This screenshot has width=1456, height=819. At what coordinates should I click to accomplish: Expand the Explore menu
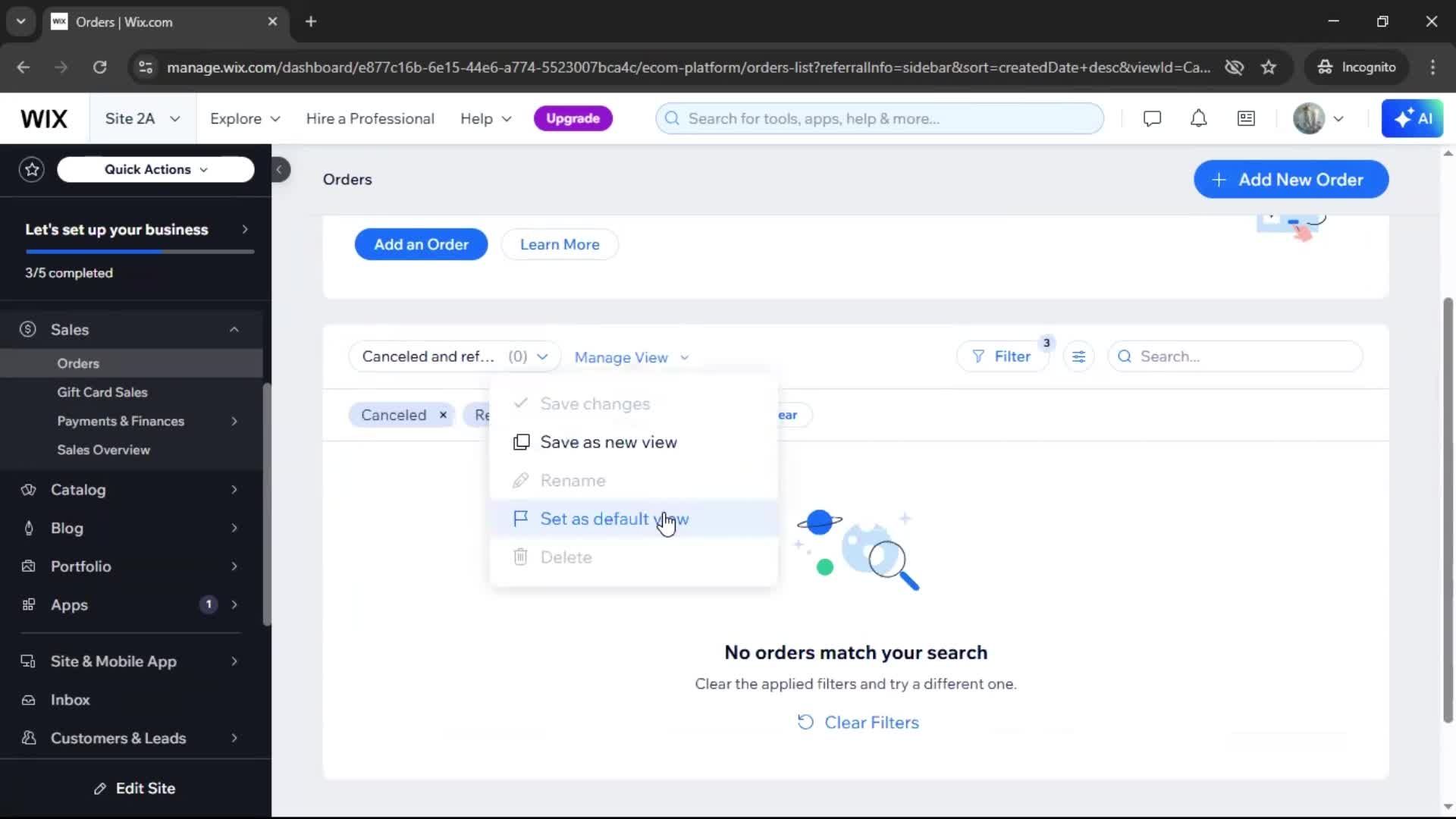pos(245,119)
